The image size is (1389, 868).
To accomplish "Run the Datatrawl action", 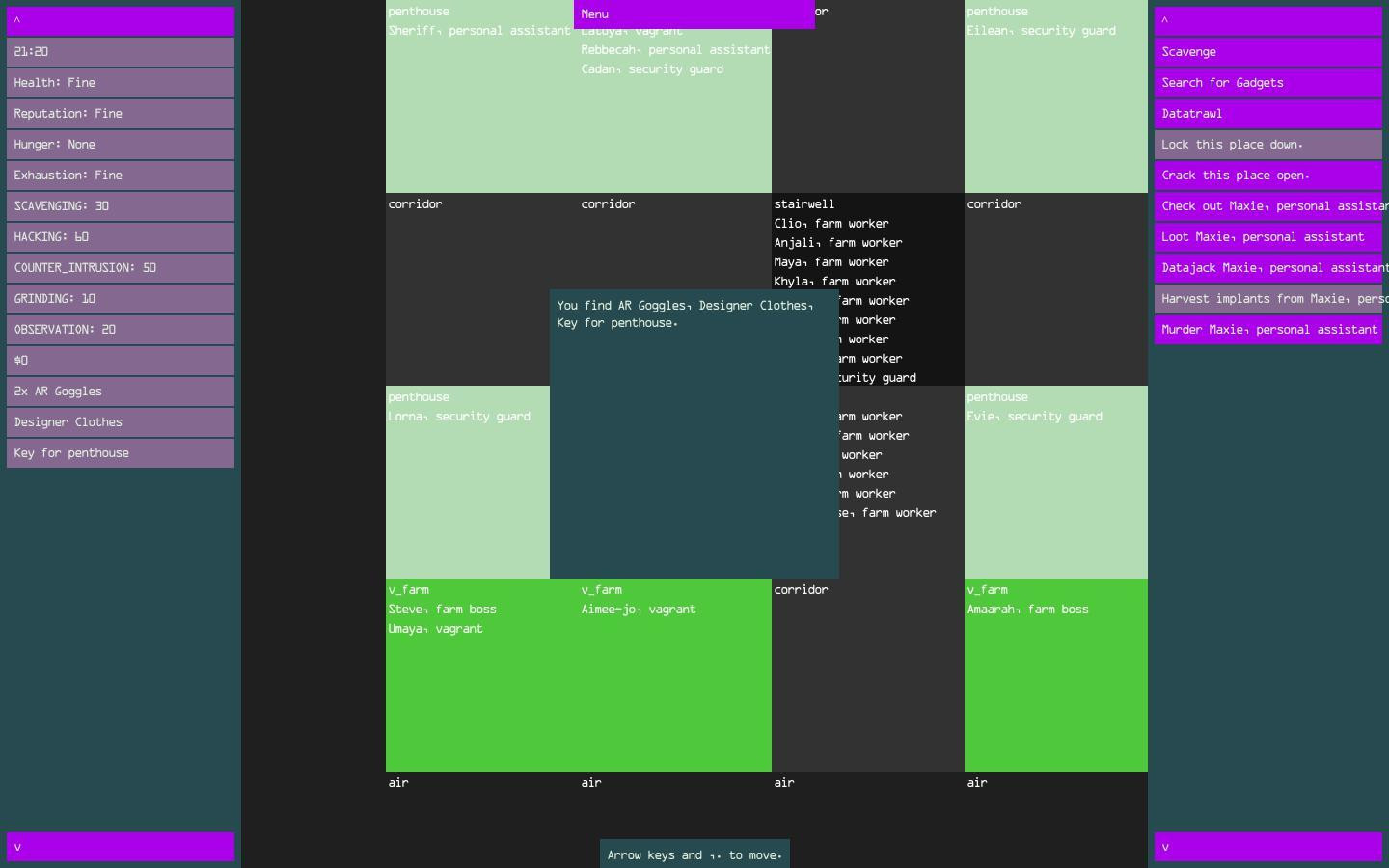I will point(1268,114).
